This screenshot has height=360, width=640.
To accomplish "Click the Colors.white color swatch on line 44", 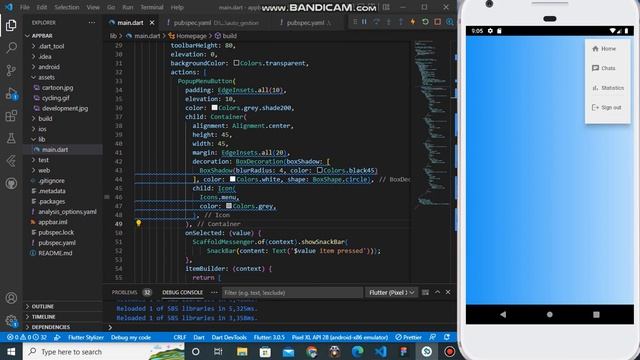I will [233, 179].
